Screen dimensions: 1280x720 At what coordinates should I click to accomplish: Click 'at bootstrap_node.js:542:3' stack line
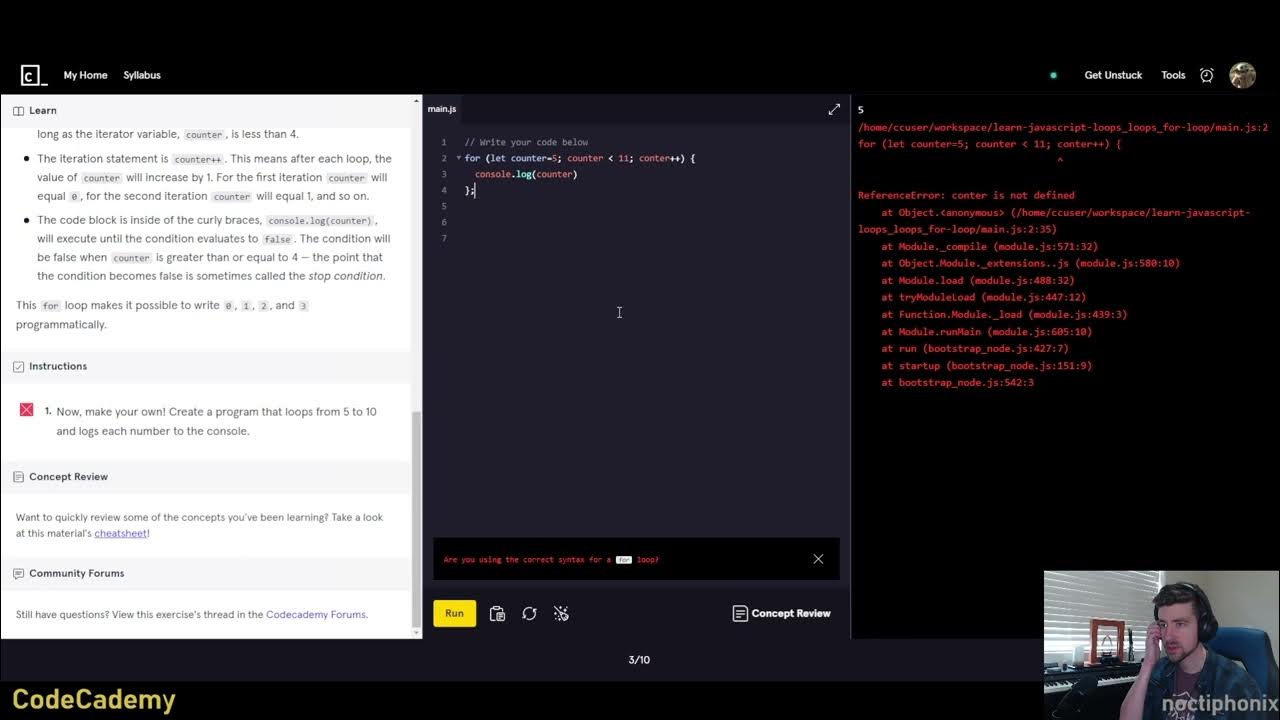tap(957, 382)
